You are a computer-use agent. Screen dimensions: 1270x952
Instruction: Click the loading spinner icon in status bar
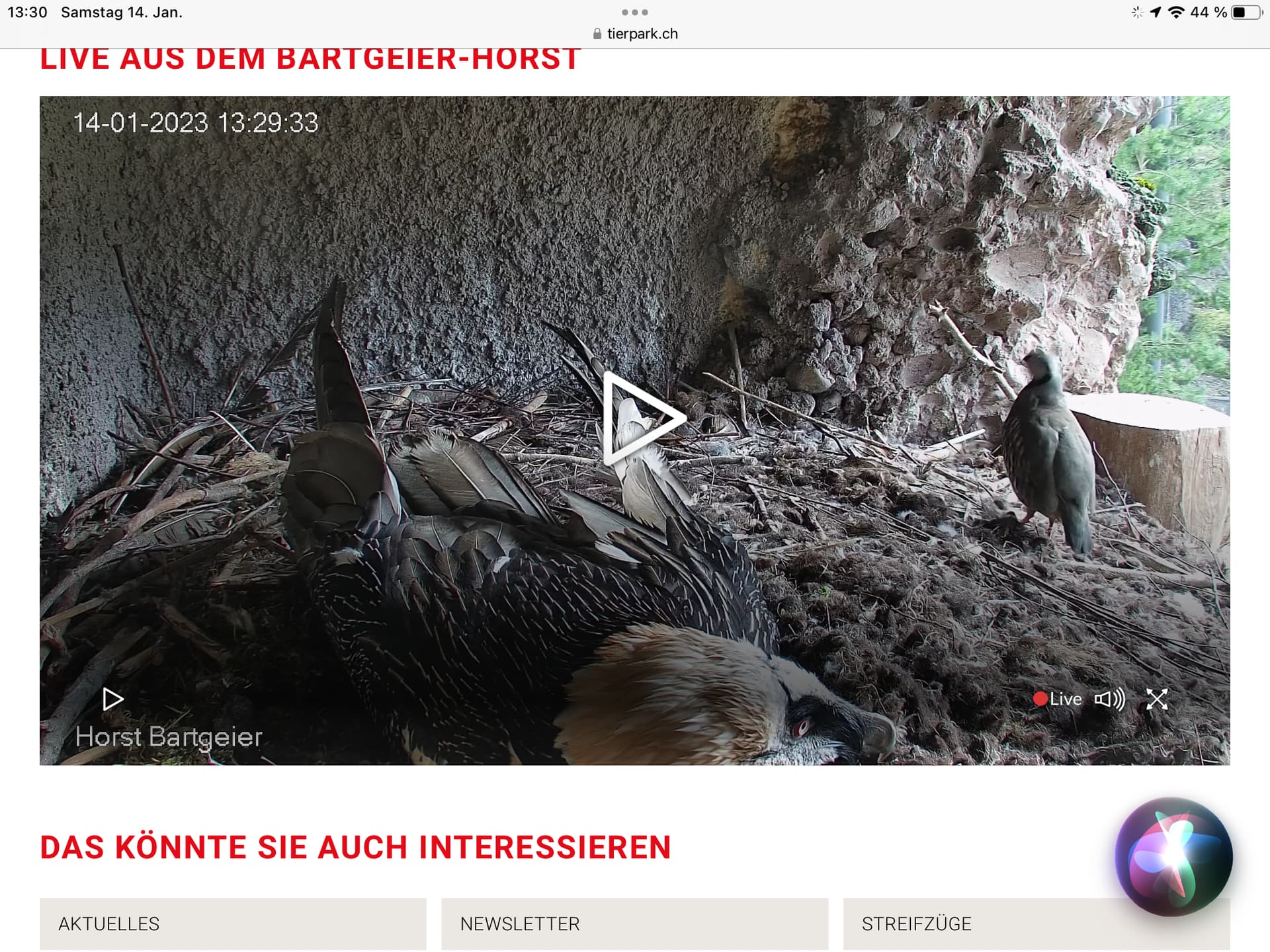coord(1137,12)
